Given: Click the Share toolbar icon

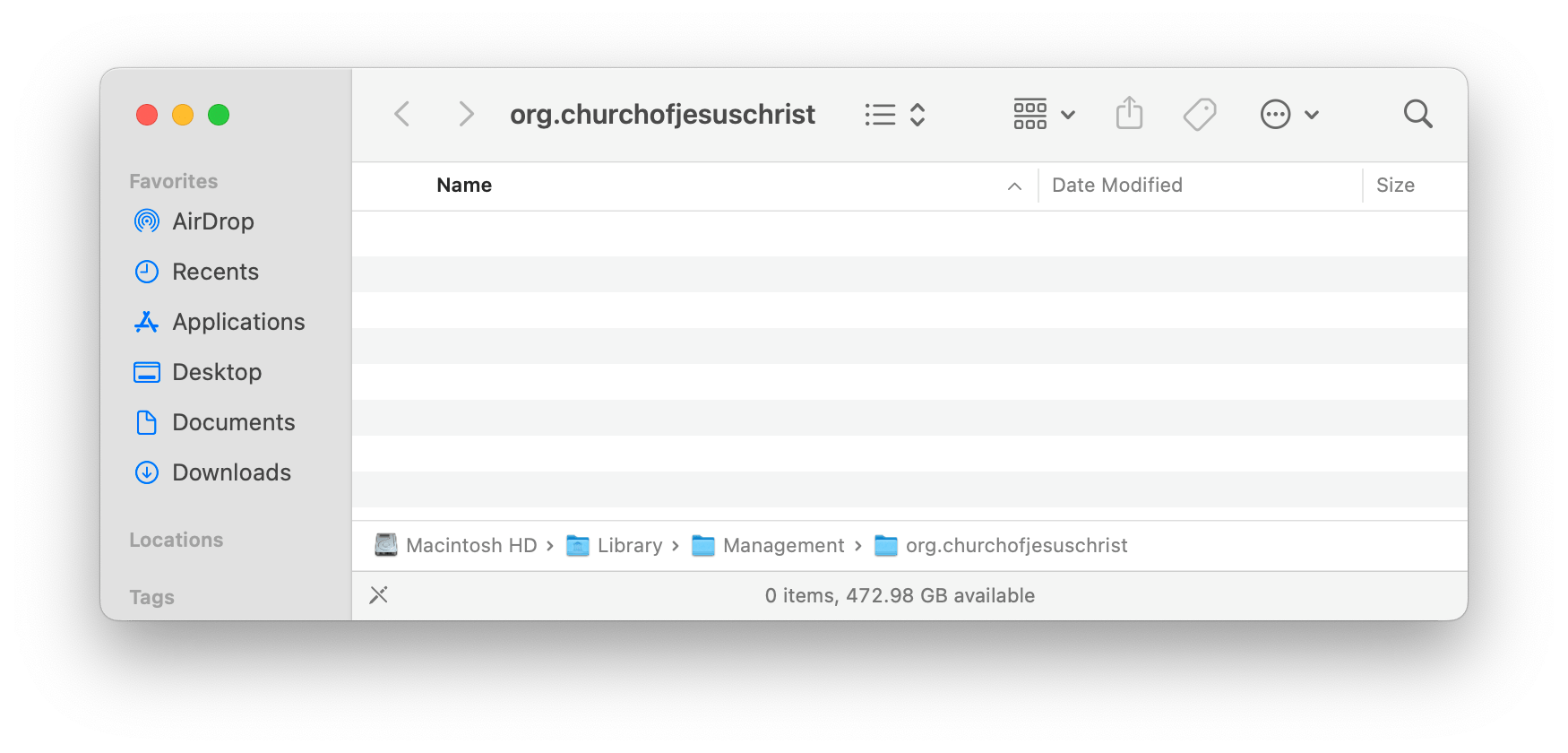Looking at the screenshot, I should click(1129, 114).
